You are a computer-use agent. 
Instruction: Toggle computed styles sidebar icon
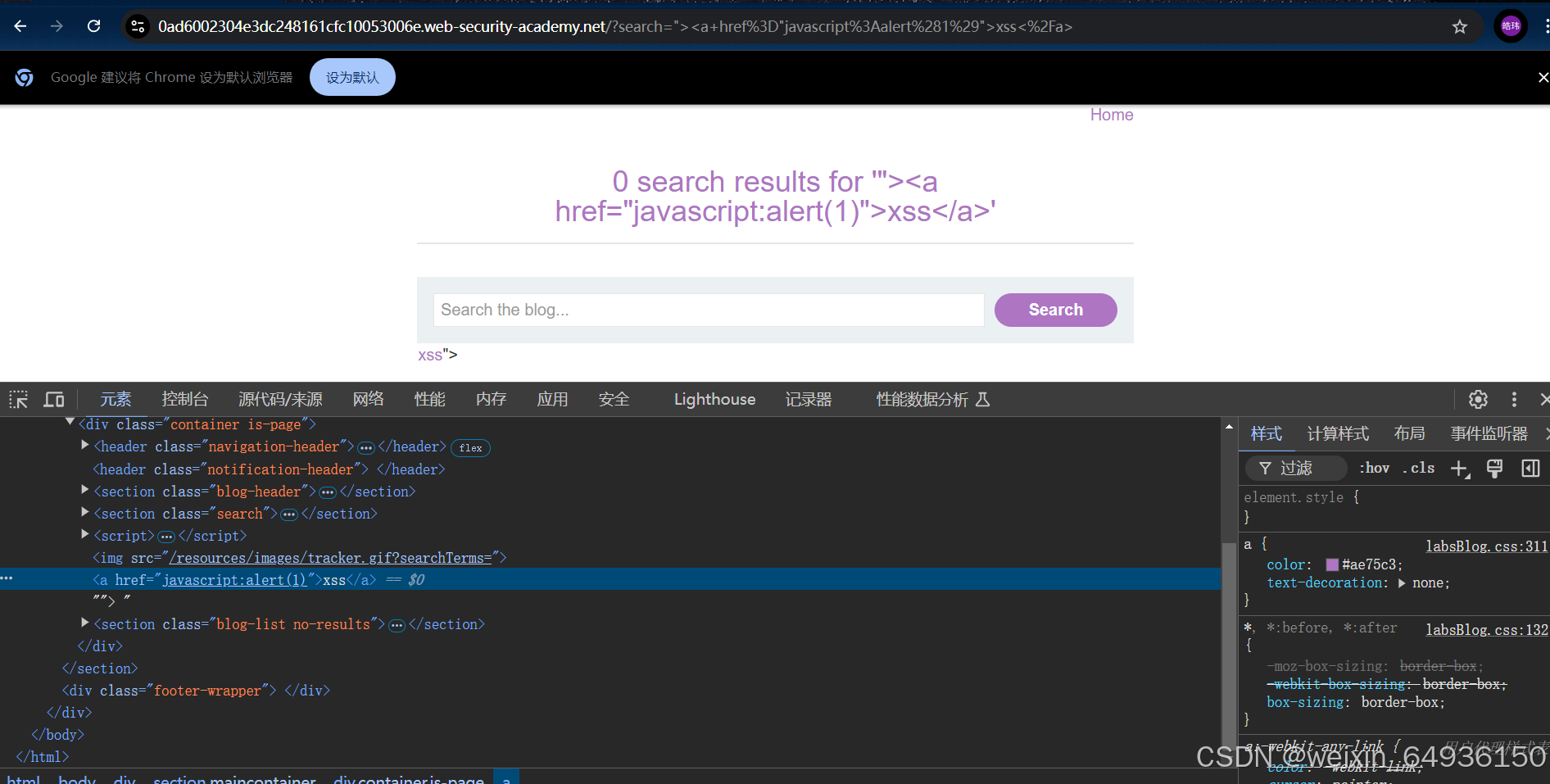(1530, 469)
